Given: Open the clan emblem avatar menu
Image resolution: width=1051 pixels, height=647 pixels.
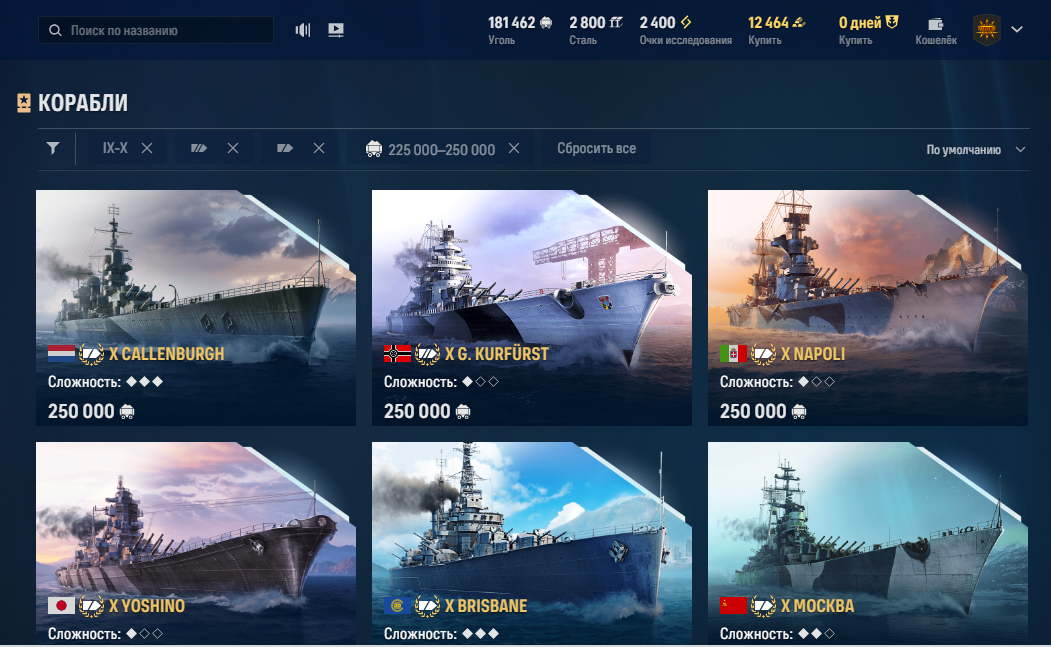Looking at the screenshot, I should (987, 30).
